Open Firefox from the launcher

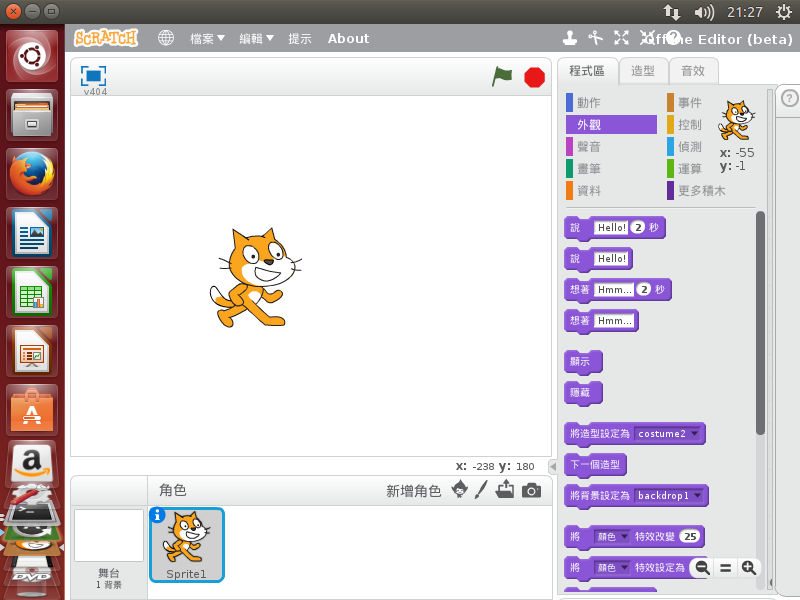[32, 173]
